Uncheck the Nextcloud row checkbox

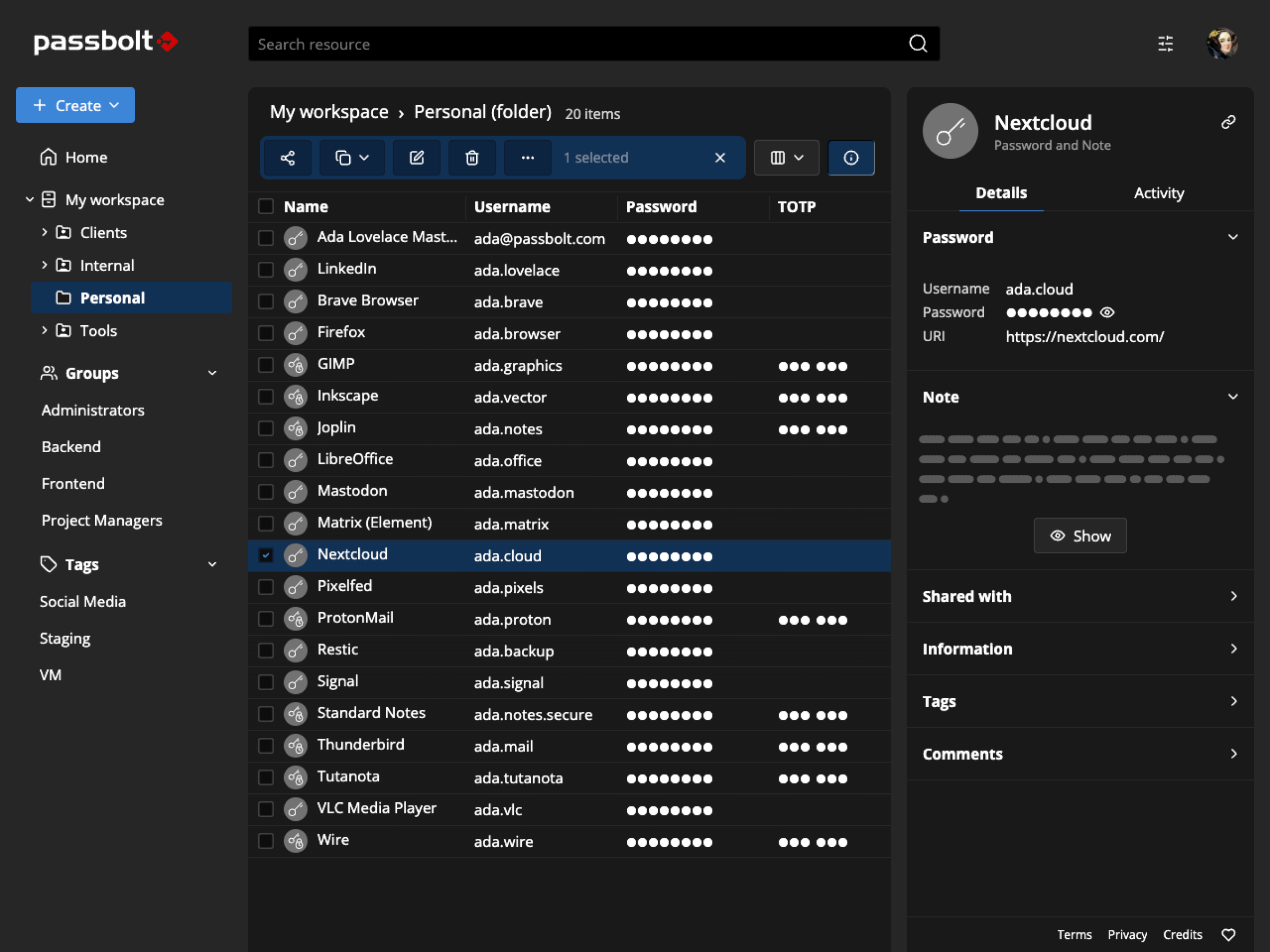(266, 555)
